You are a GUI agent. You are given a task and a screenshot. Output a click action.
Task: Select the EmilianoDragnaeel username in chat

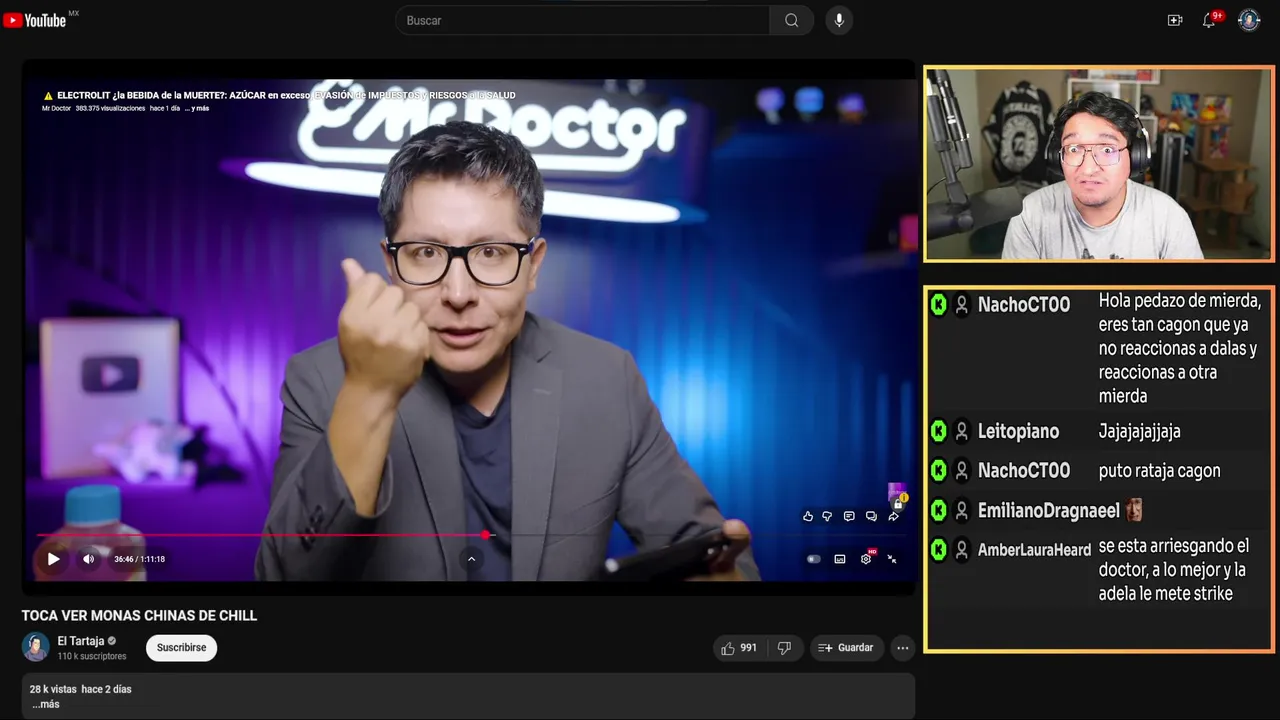[1049, 511]
